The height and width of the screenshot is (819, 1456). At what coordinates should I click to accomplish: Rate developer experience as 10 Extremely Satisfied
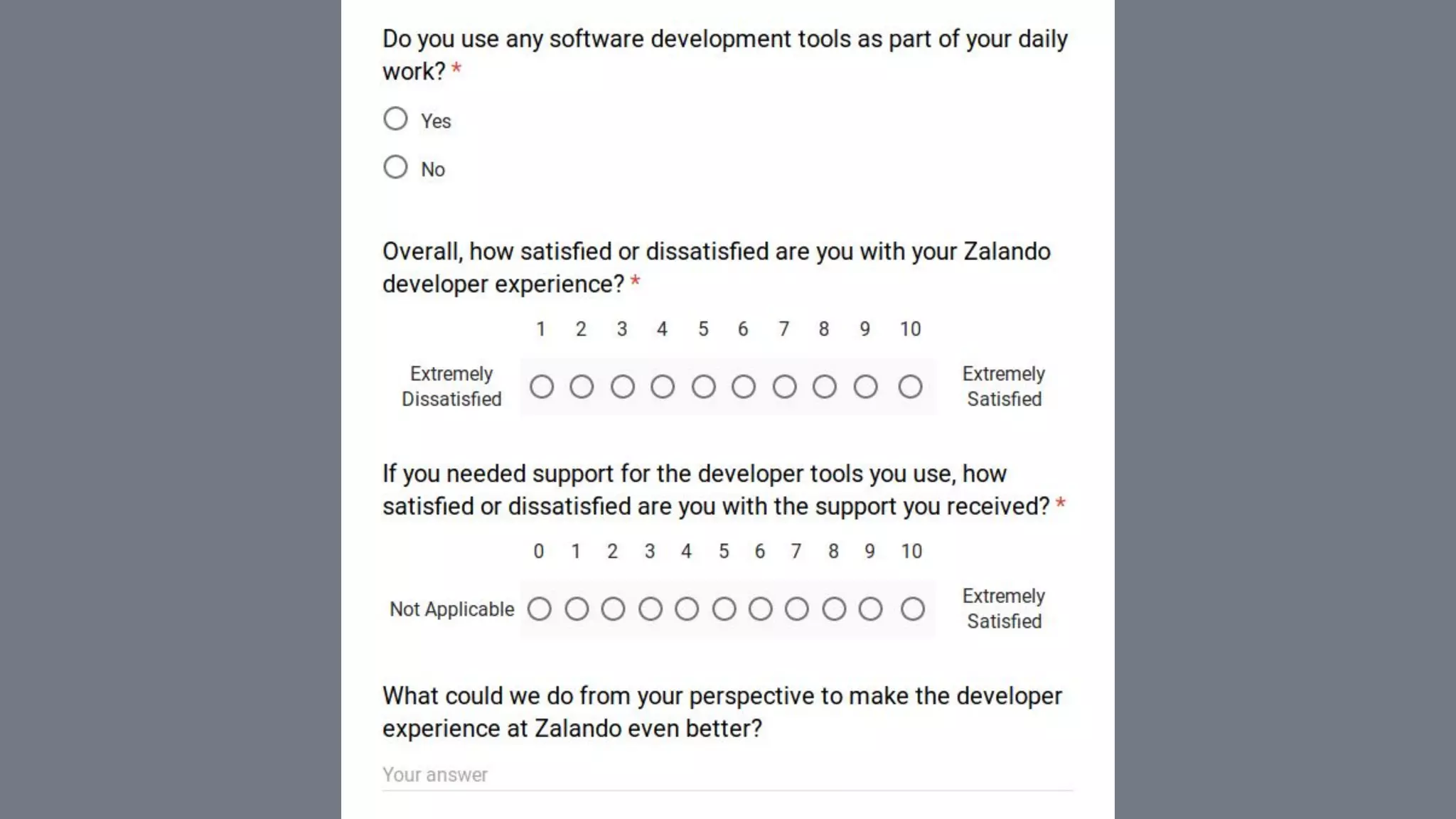tap(911, 387)
